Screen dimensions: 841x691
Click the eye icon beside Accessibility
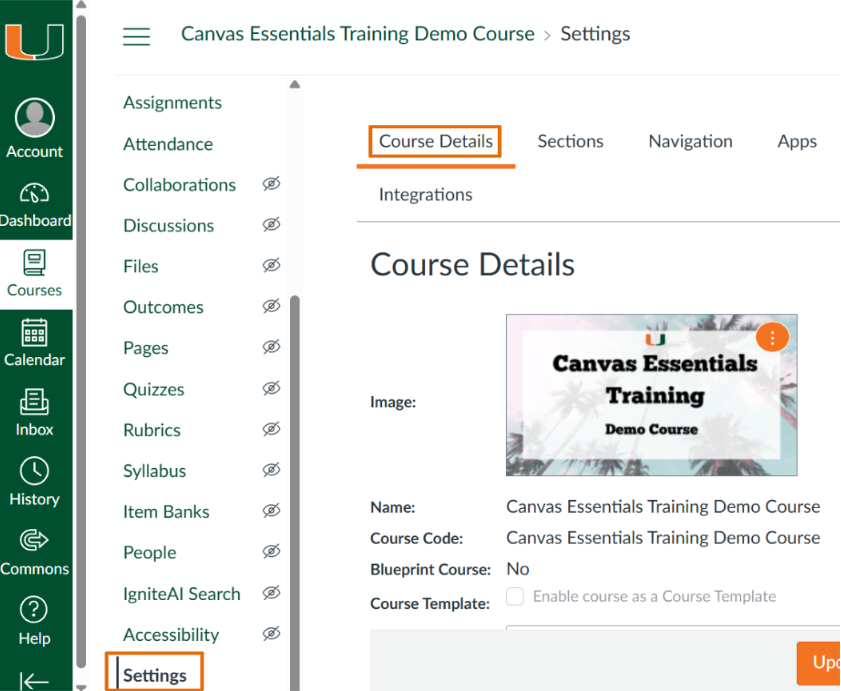[x=271, y=634]
